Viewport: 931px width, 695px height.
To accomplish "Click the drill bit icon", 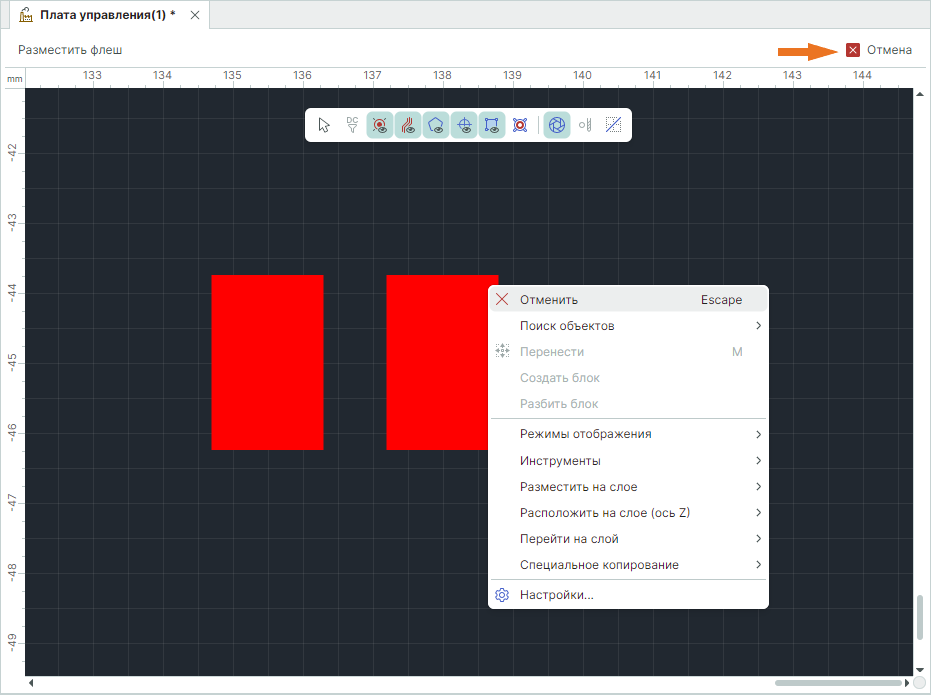I will [586, 125].
